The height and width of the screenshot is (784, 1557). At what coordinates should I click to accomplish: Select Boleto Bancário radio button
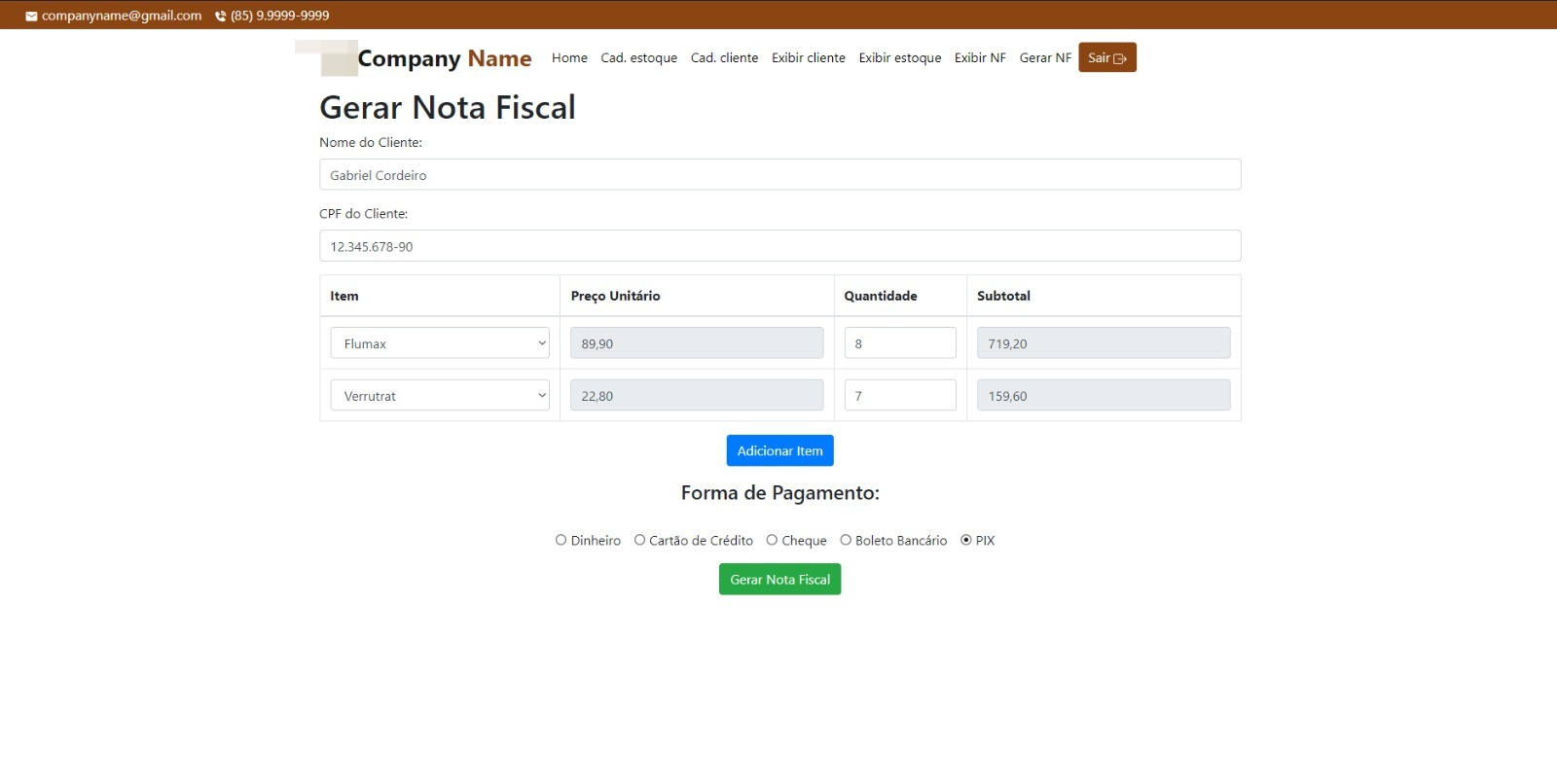click(846, 541)
